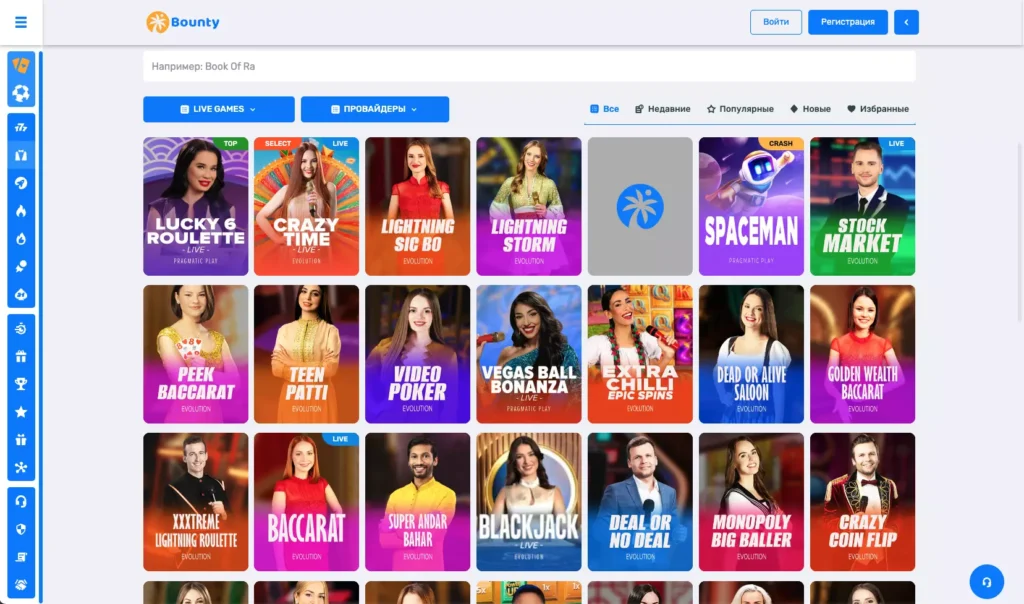Click the Войти login button
The width and height of the screenshot is (1024, 604).
point(776,22)
